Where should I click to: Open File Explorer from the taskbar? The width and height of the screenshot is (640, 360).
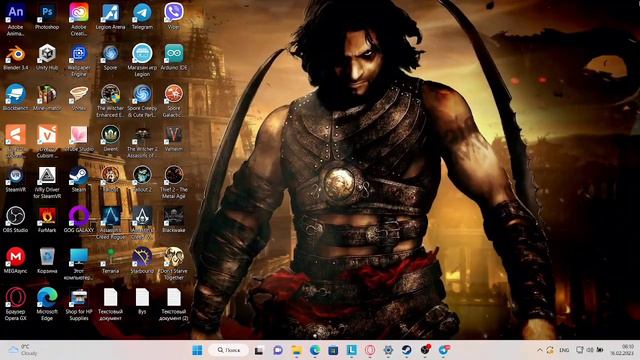point(297,350)
